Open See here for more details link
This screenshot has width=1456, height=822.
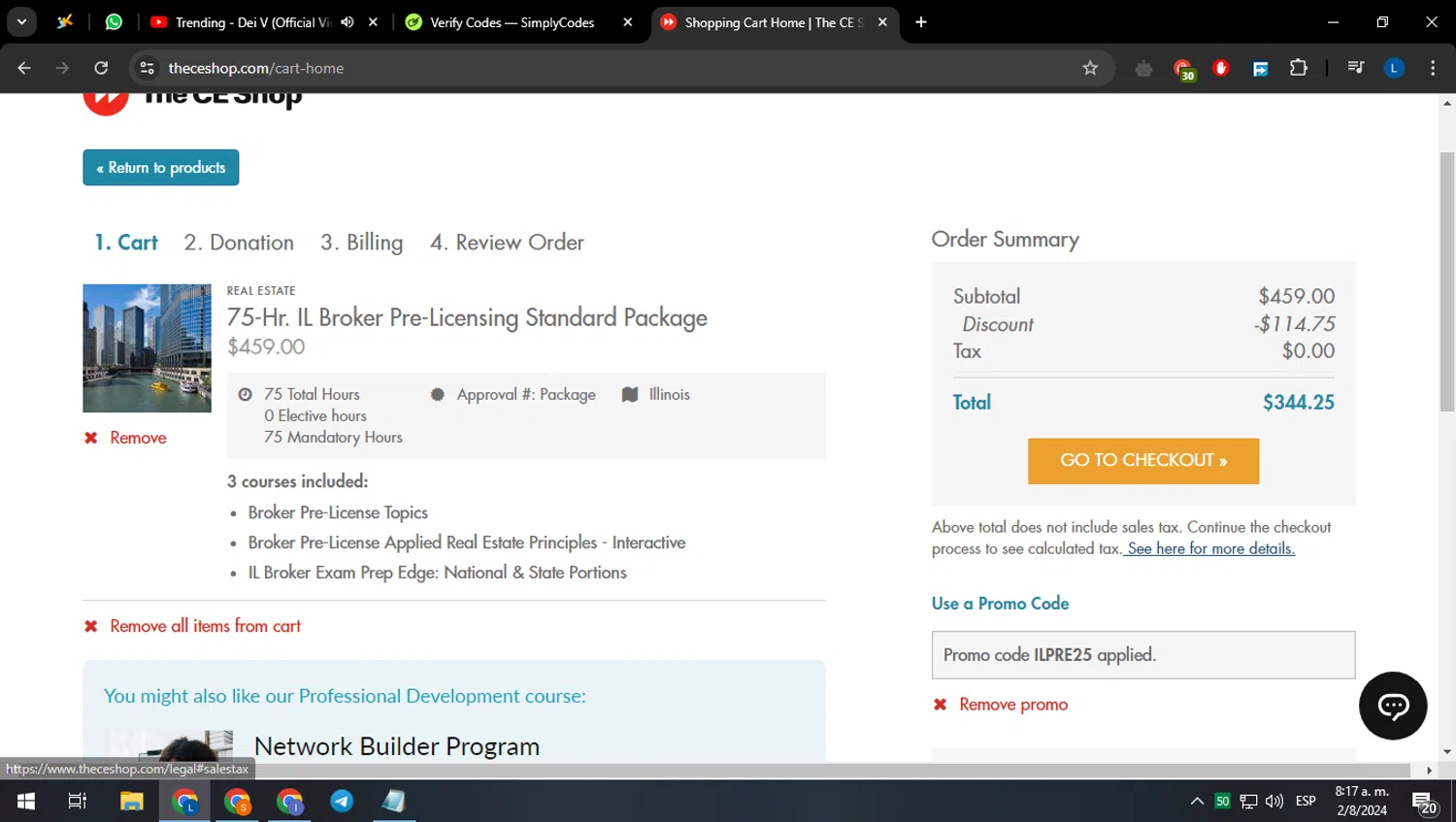(x=1209, y=549)
